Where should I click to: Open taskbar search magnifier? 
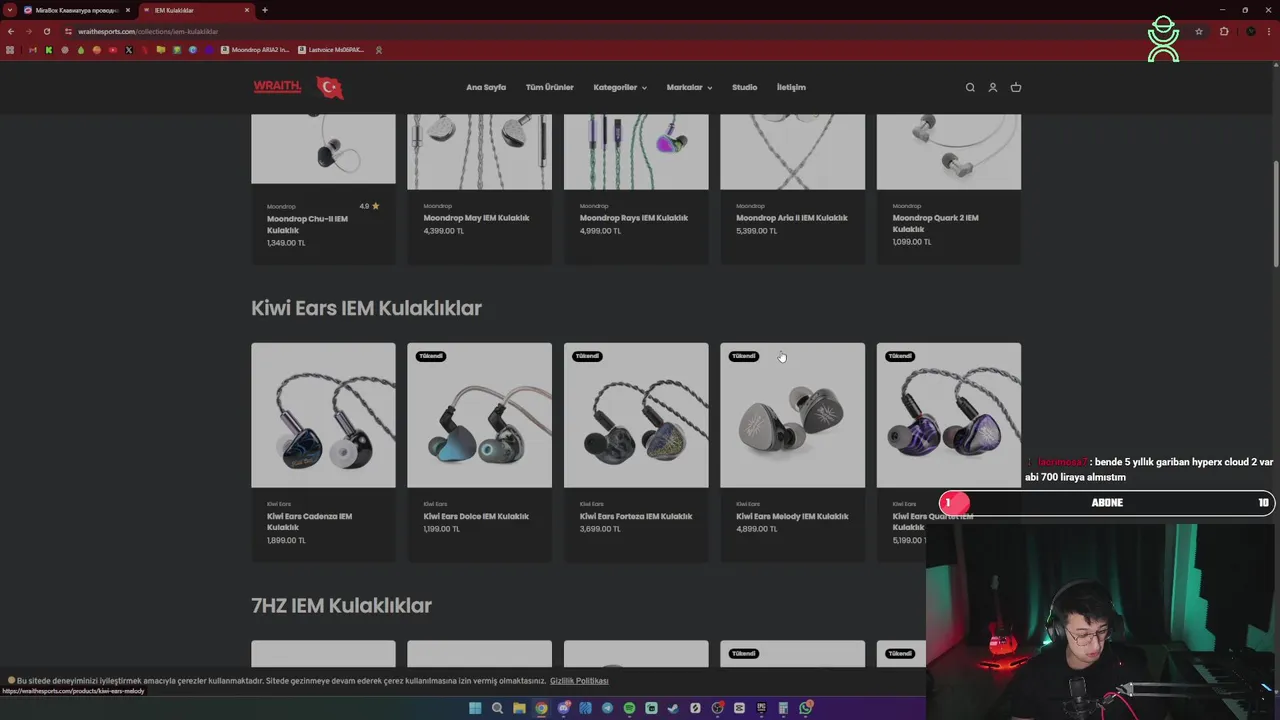click(497, 708)
